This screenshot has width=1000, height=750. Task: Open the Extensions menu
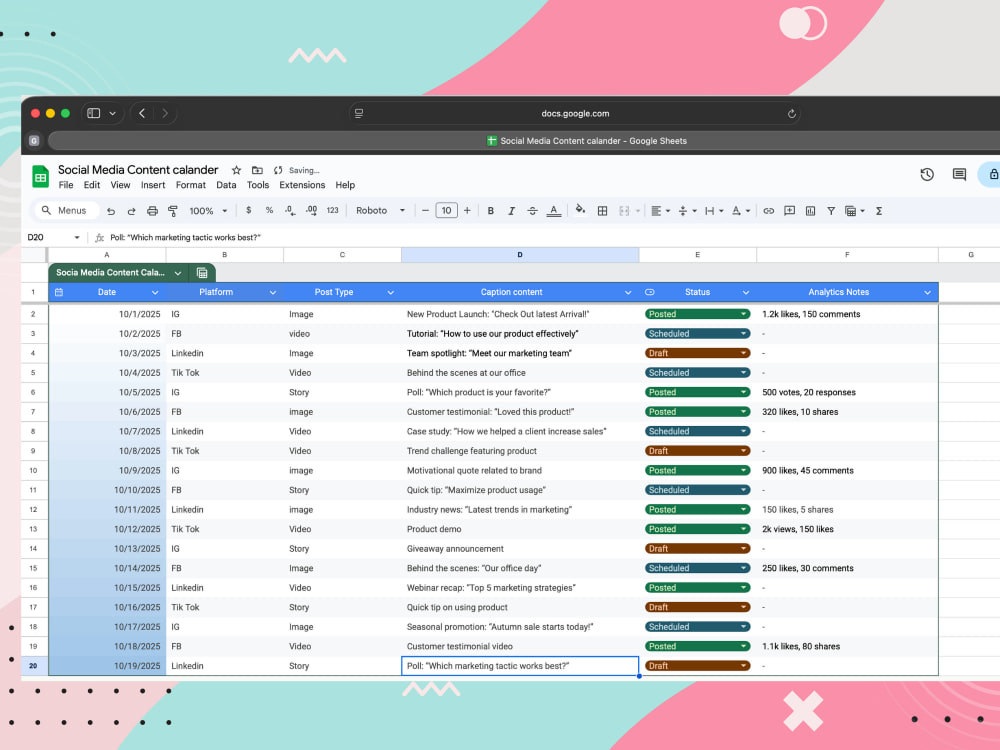[302, 185]
